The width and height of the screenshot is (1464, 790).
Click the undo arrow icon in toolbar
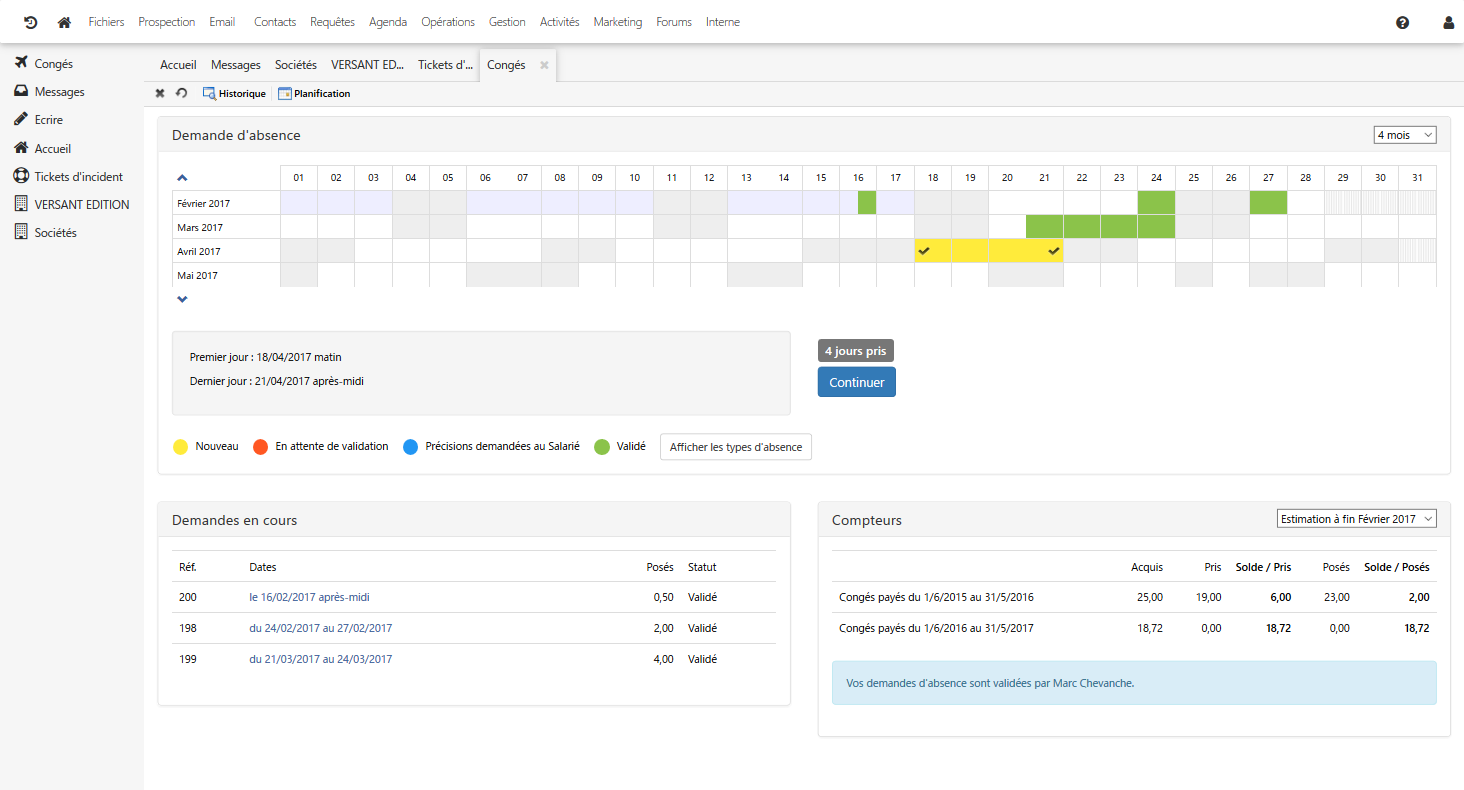tap(181, 93)
